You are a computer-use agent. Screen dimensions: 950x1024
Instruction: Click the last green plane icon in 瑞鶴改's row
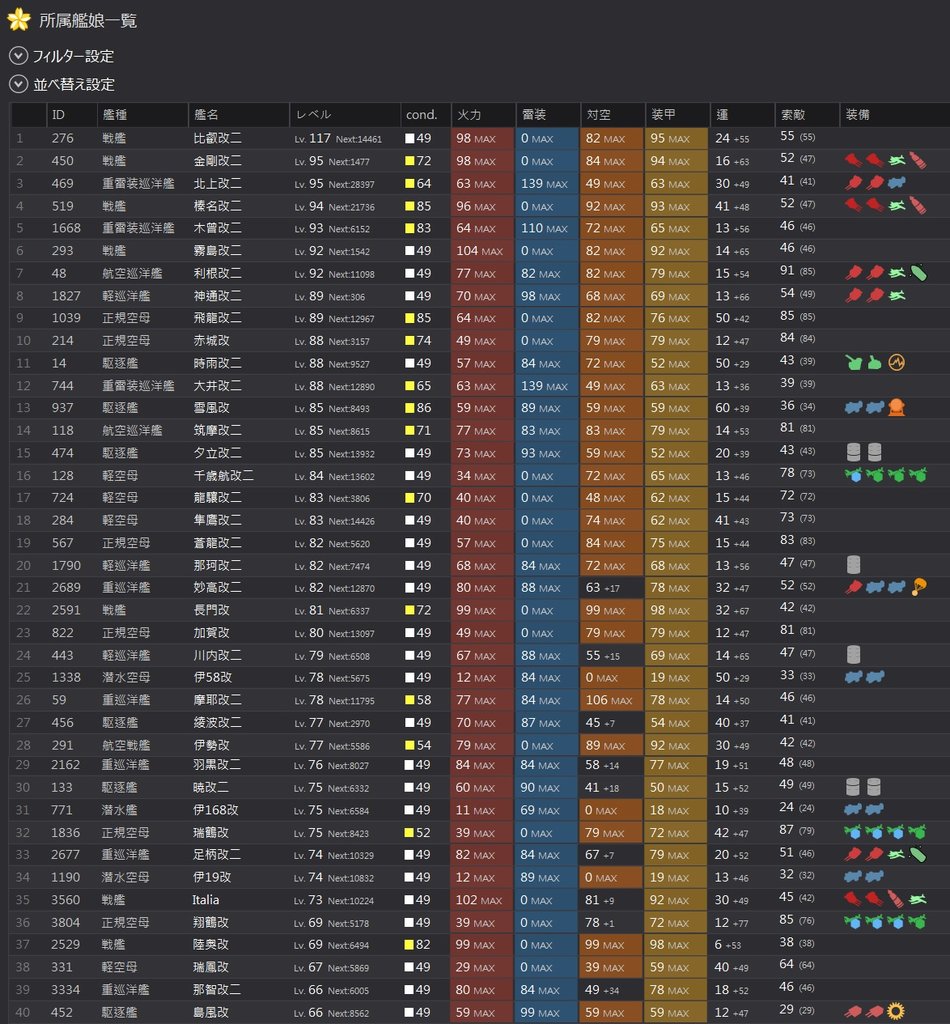(x=917, y=831)
